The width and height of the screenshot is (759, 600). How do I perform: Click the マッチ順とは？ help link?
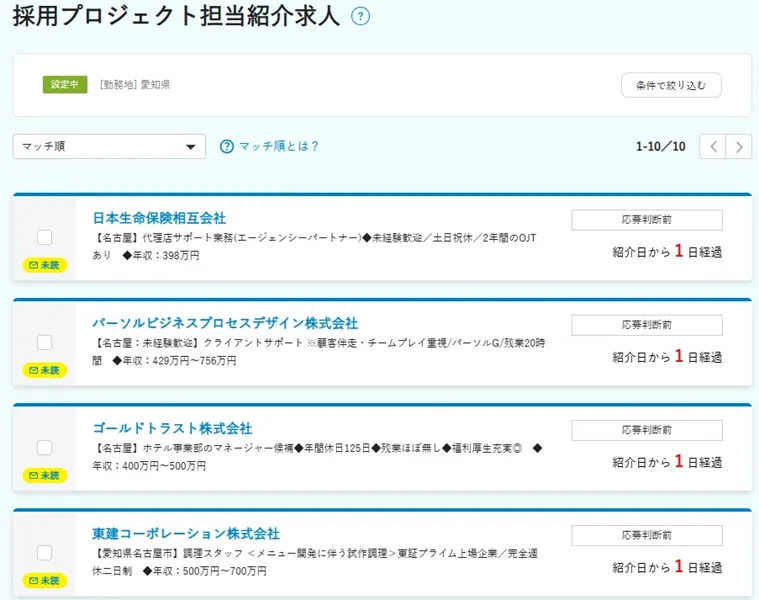pyautogui.click(x=278, y=146)
